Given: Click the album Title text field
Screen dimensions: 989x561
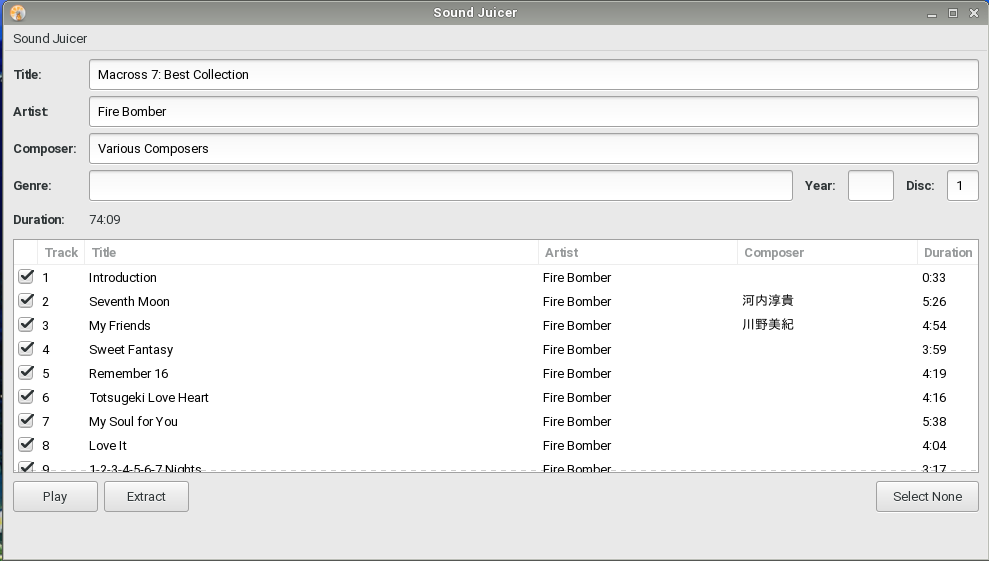Looking at the screenshot, I should tap(533, 75).
